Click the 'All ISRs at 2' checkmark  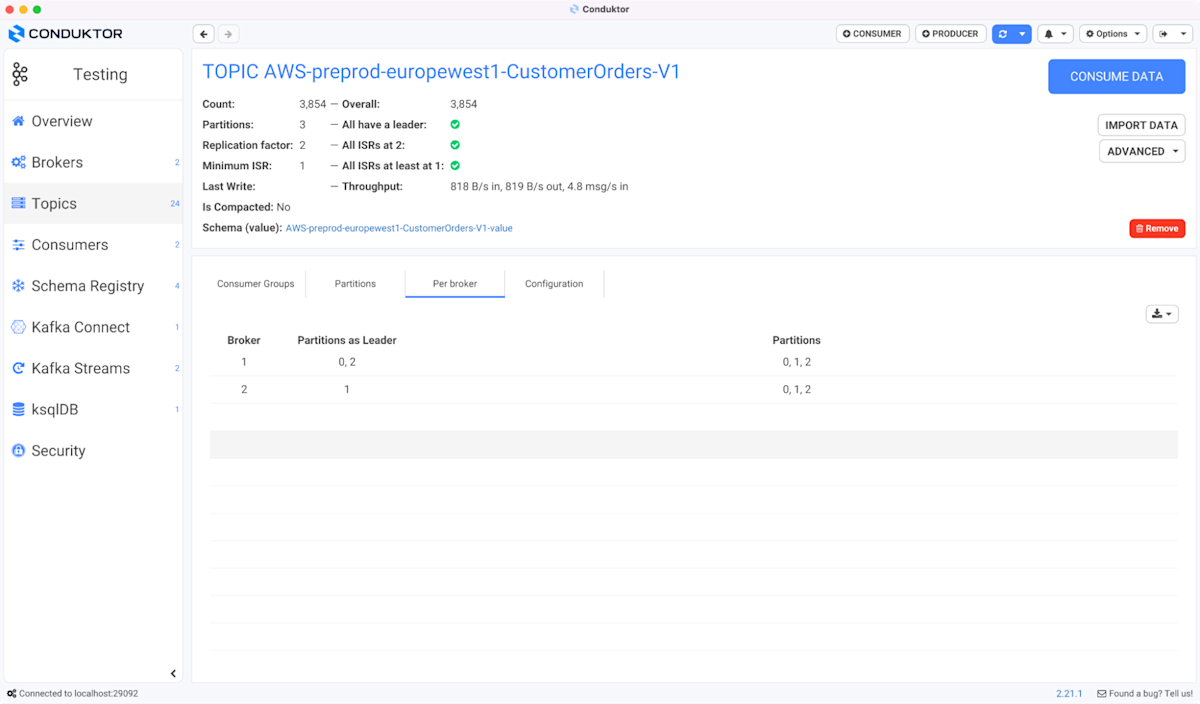455,145
